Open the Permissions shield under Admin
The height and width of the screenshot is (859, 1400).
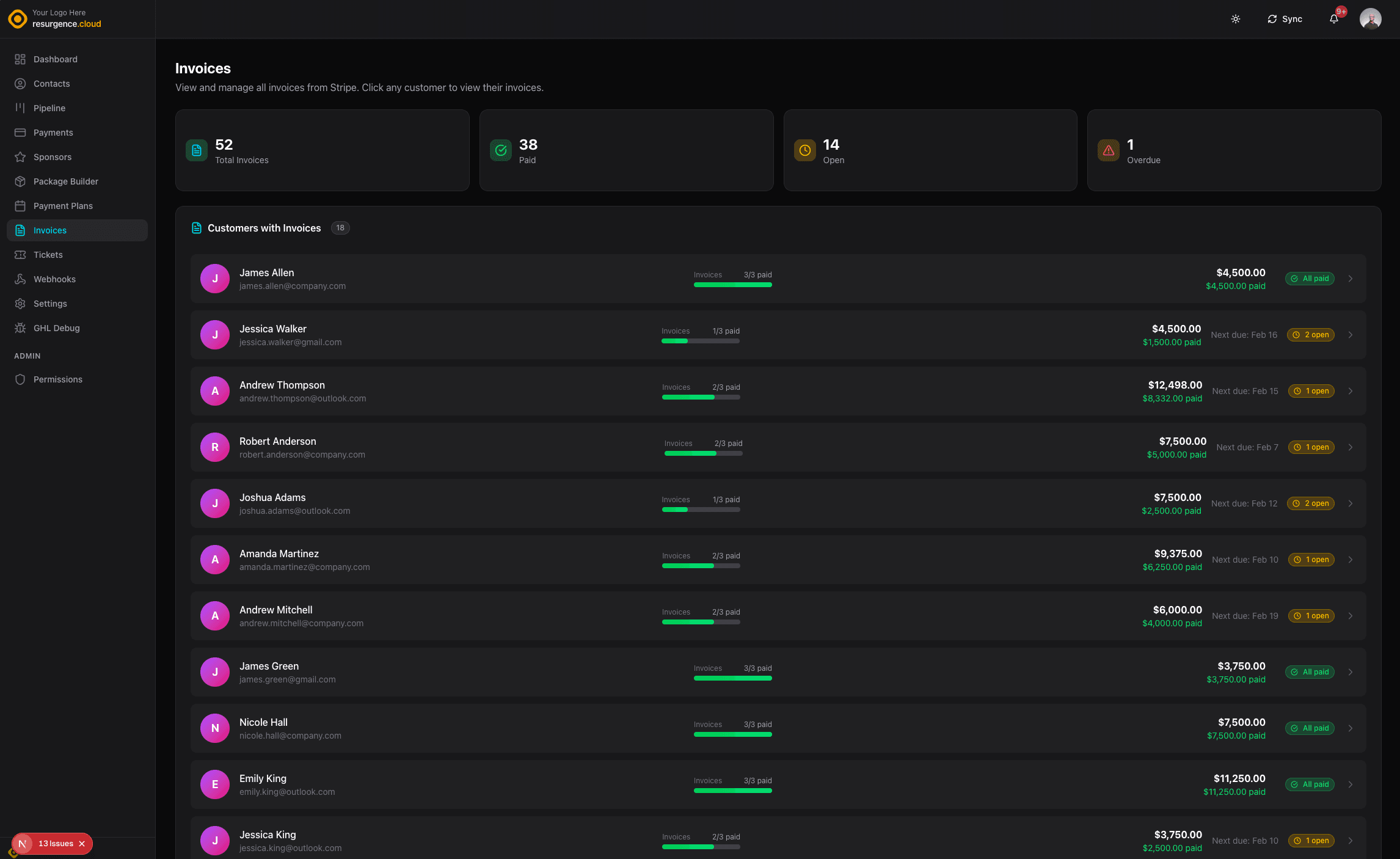(21, 379)
